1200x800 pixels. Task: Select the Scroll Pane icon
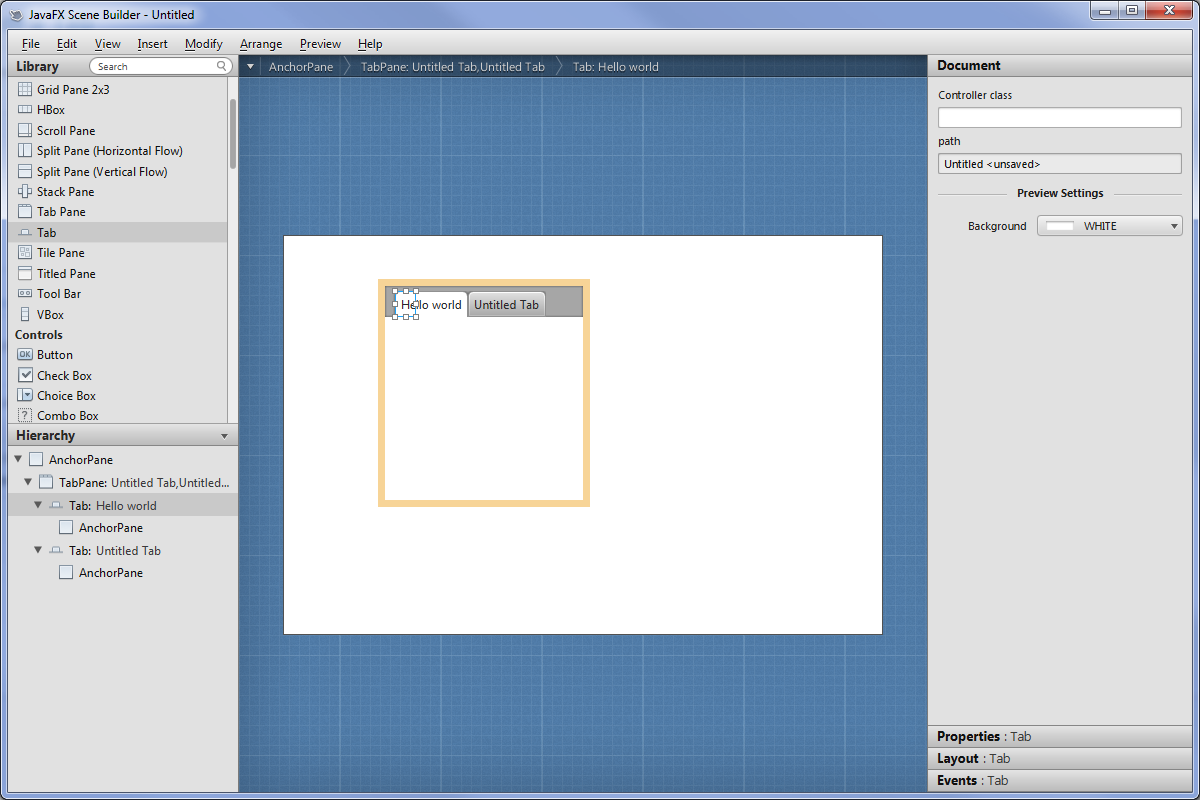[25, 131]
